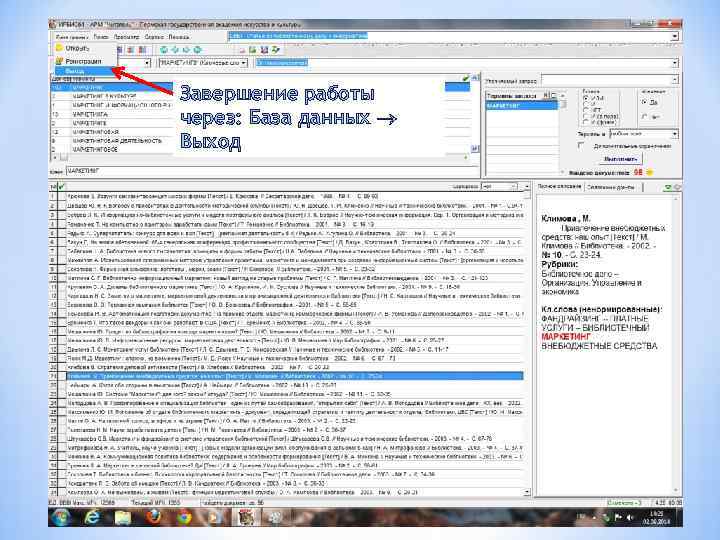
Task: Open the dropdown left of the search type box
Action: pos(147,63)
